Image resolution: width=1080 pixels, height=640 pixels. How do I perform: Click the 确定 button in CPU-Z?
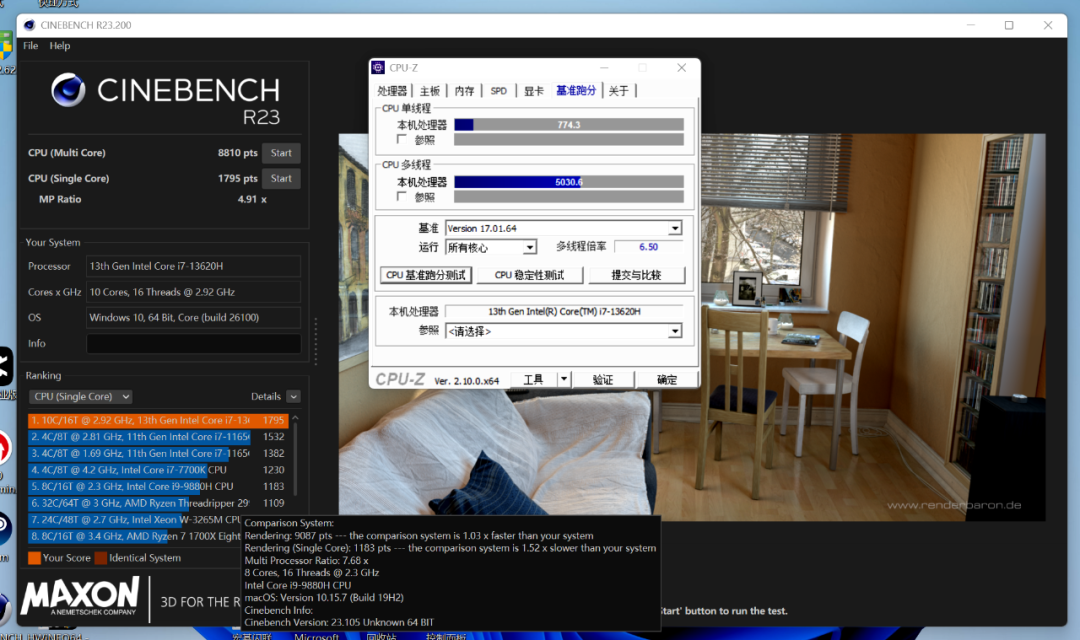[667, 380]
